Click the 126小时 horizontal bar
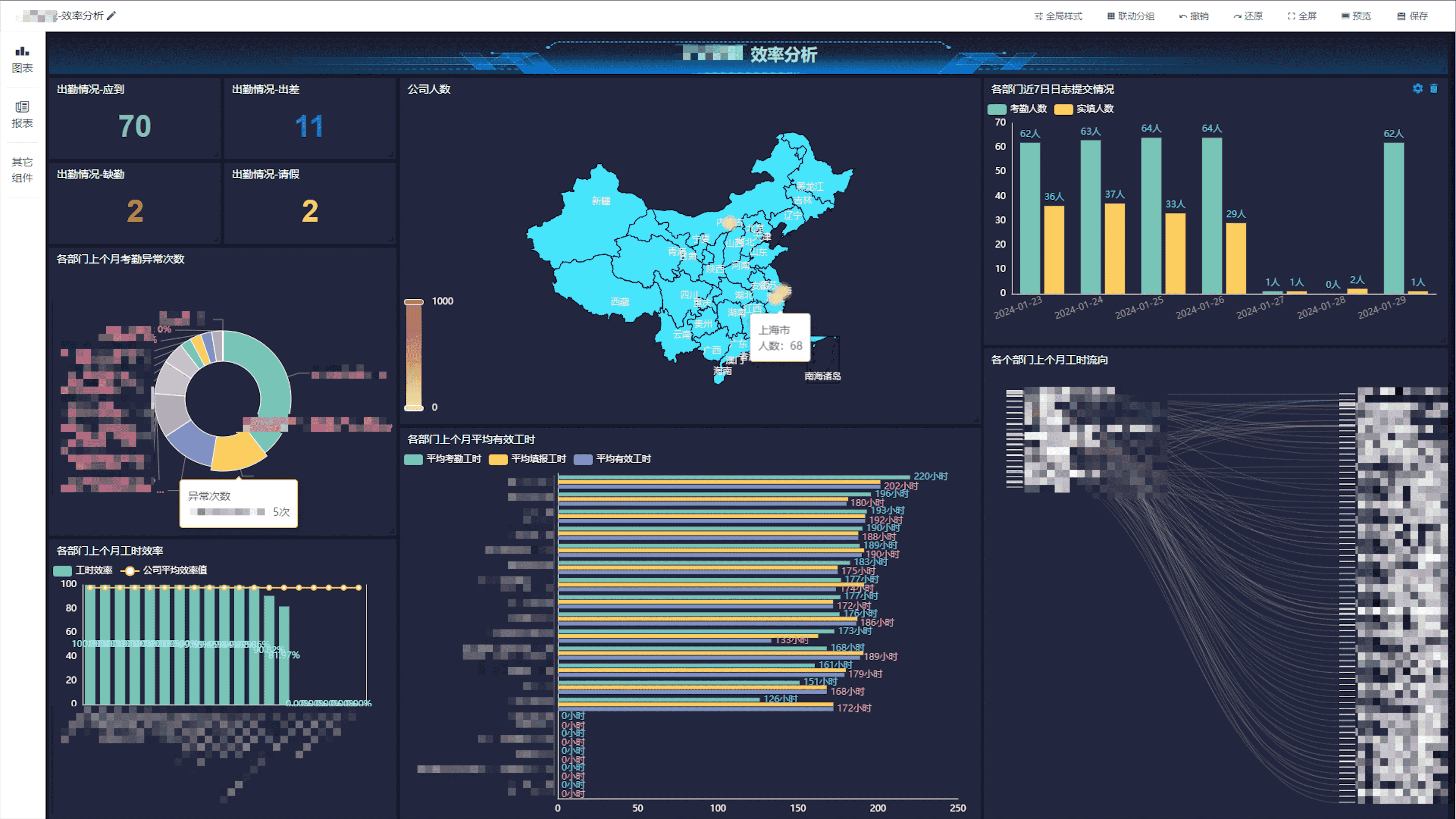This screenshot has width=1456, height=819. (x=659, y=699)
